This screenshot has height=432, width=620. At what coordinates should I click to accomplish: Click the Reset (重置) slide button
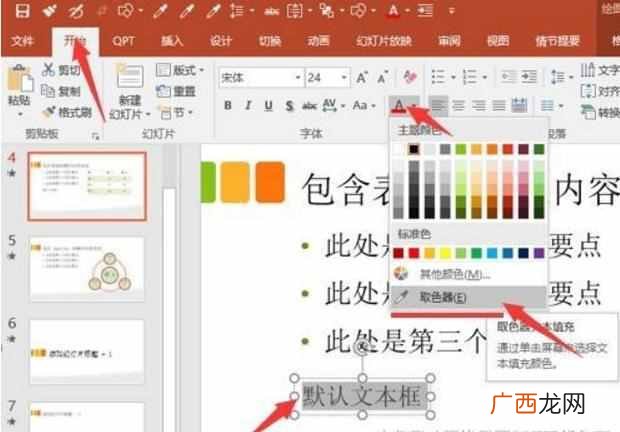click(176, 91)
